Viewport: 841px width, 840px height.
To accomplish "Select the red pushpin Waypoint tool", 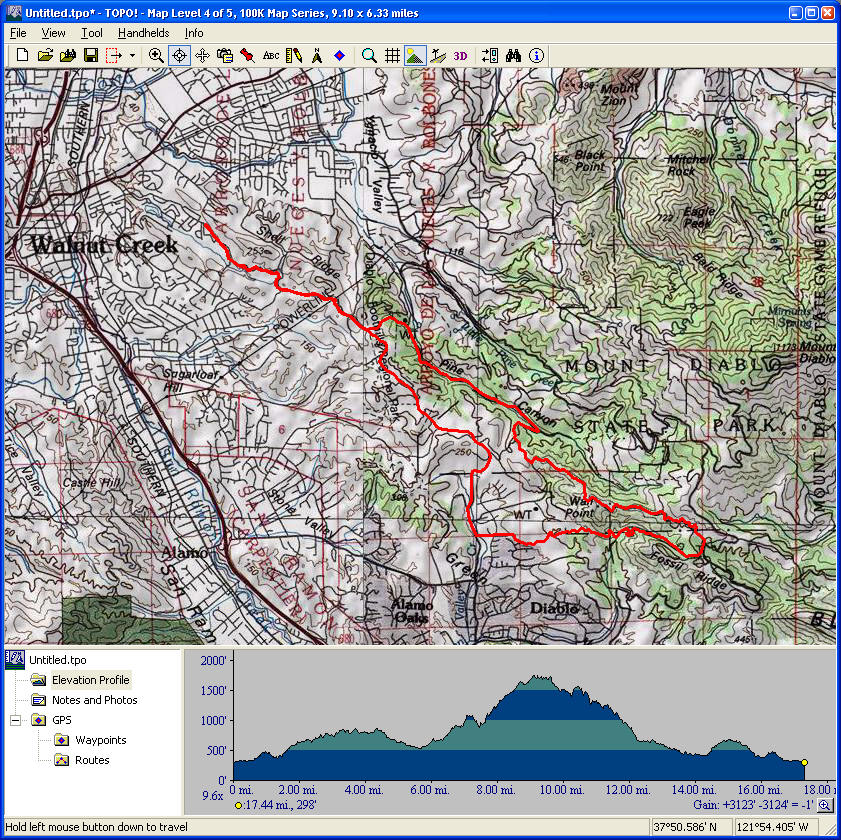I will pyautogui.click(x=247, y=56).
